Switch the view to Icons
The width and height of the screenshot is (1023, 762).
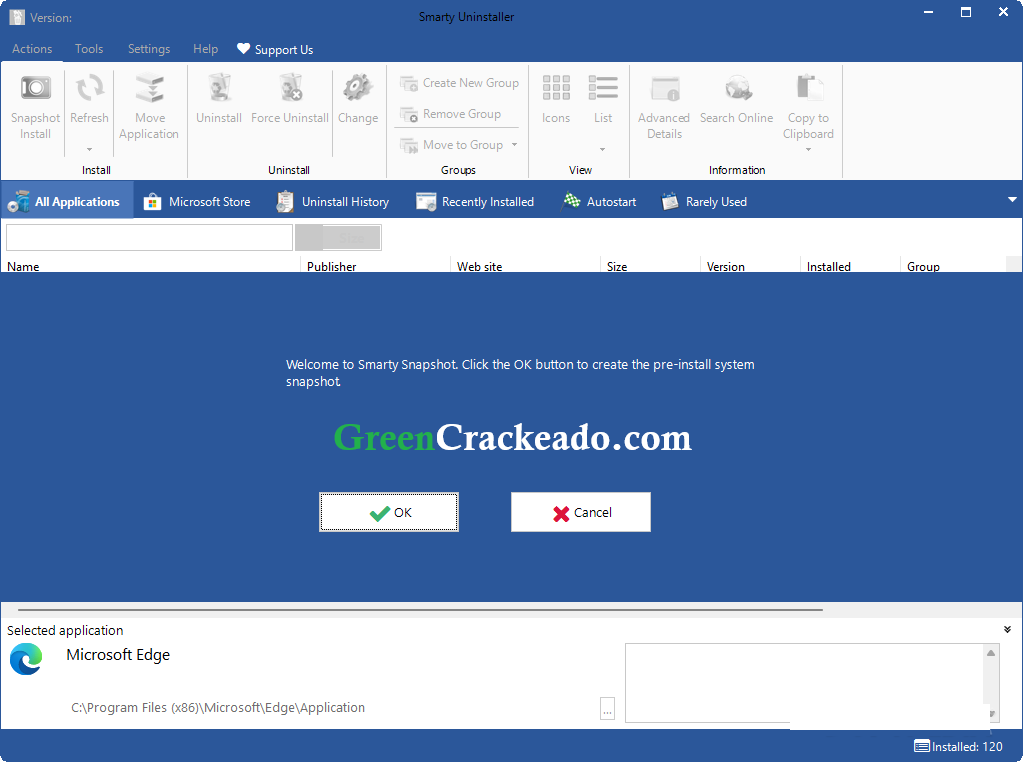point(555,98)
